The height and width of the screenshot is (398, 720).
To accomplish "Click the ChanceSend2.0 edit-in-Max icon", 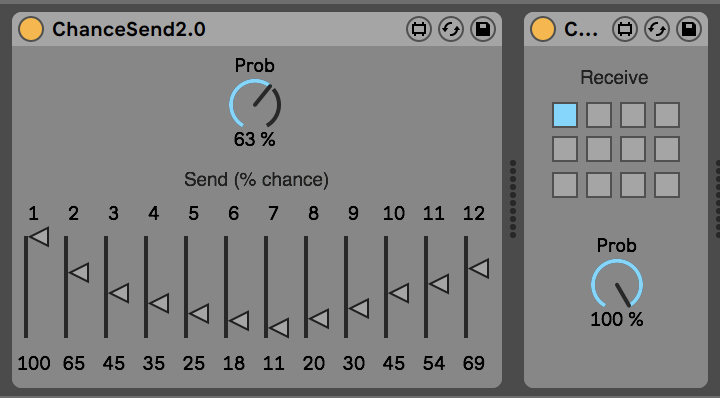I will coord(419,29).
